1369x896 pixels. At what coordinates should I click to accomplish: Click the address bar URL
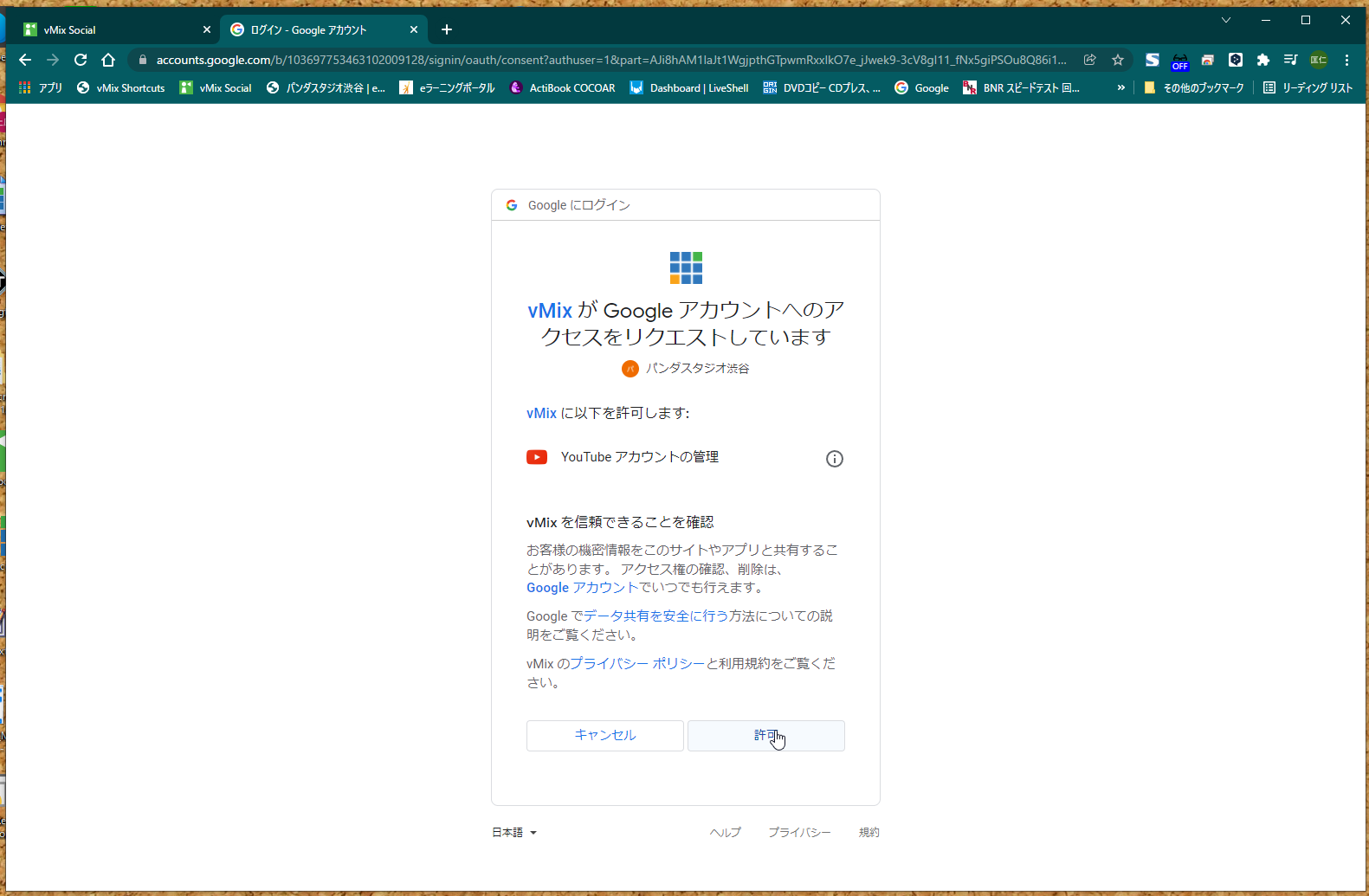point(610,60)
